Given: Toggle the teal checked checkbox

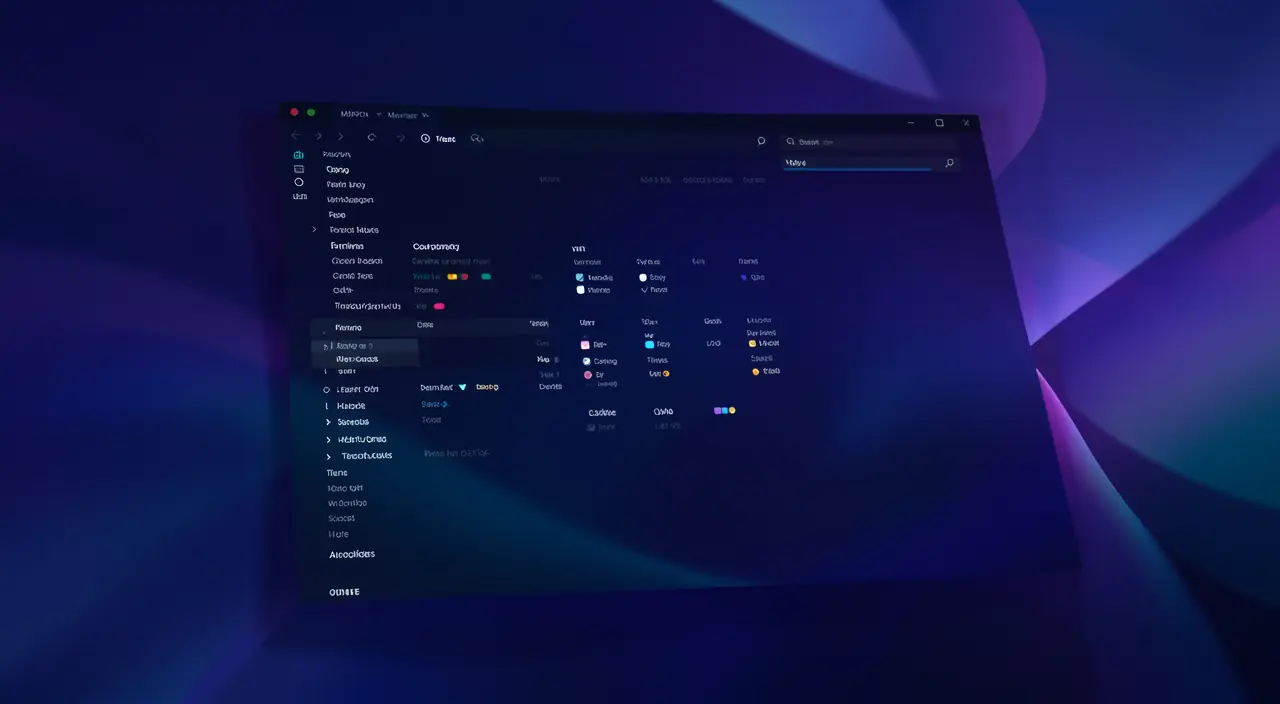Looking at the screenshot, I should click(x=580, y=277).
